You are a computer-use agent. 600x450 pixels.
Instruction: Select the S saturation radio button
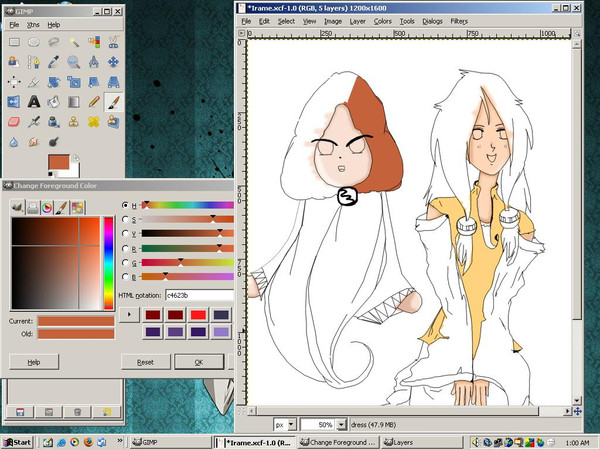pos(125,219)
